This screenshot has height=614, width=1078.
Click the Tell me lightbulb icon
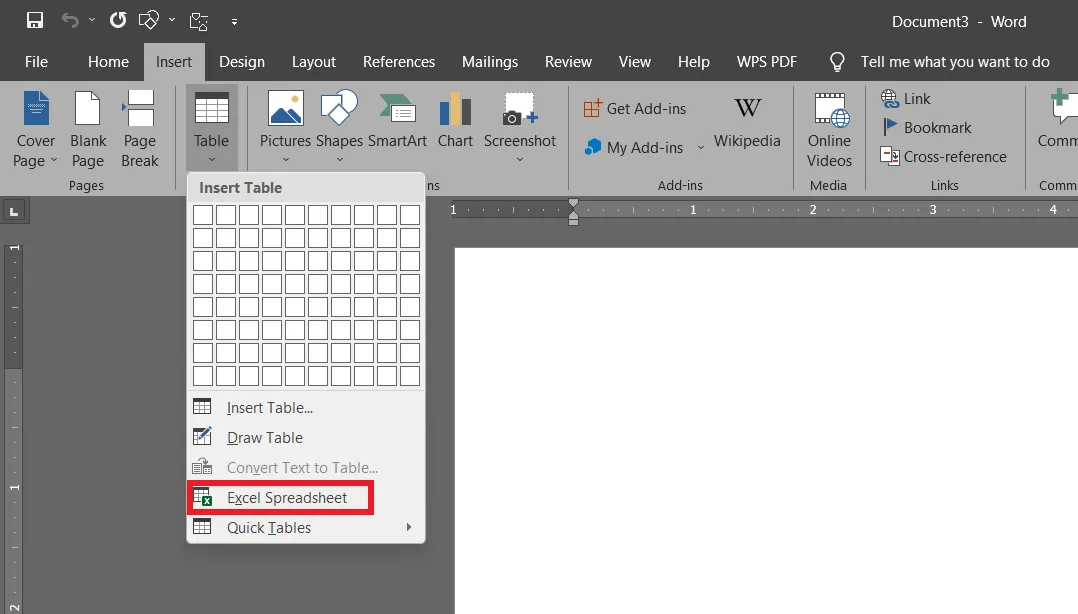click(837, 63)
